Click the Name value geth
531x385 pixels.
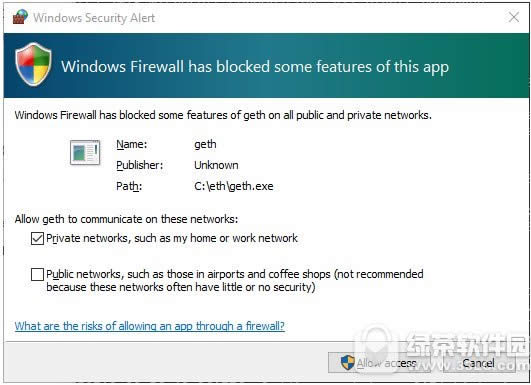pos(205,145)
